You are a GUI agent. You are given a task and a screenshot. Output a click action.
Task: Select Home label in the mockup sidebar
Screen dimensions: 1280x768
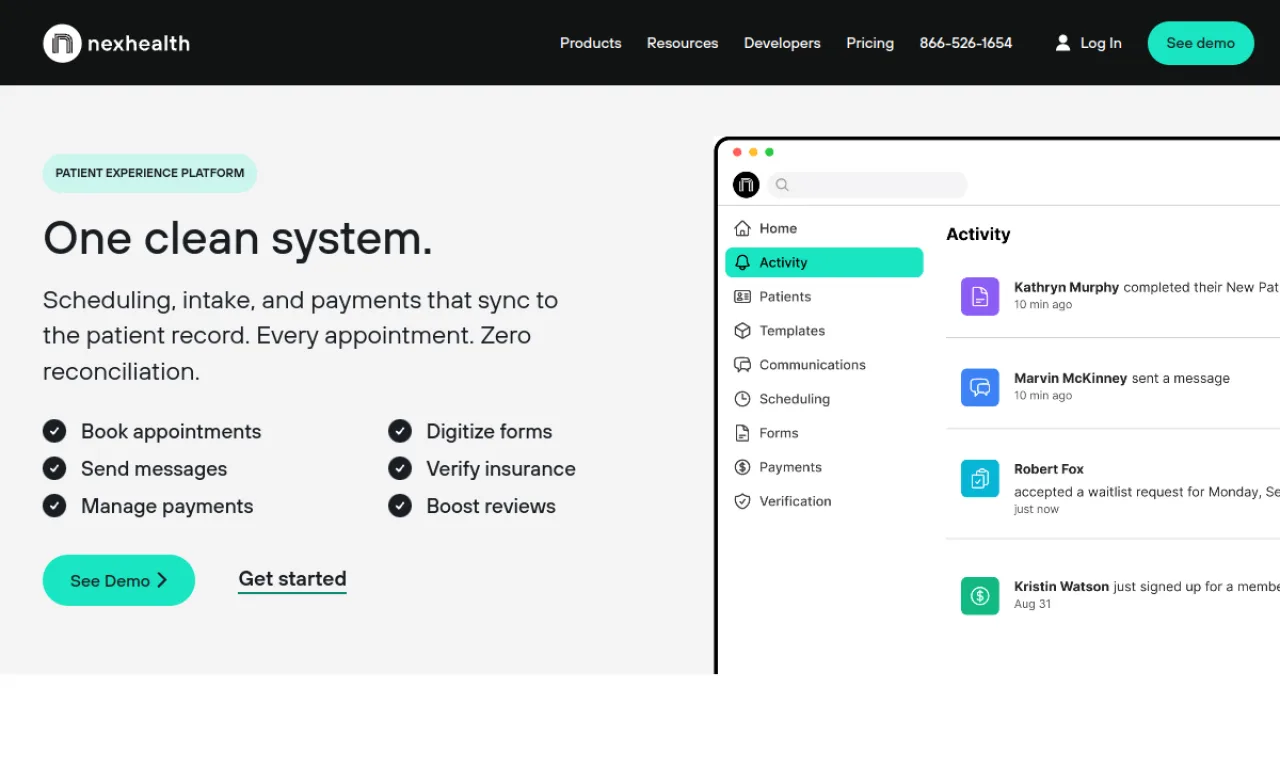point(778,228)
